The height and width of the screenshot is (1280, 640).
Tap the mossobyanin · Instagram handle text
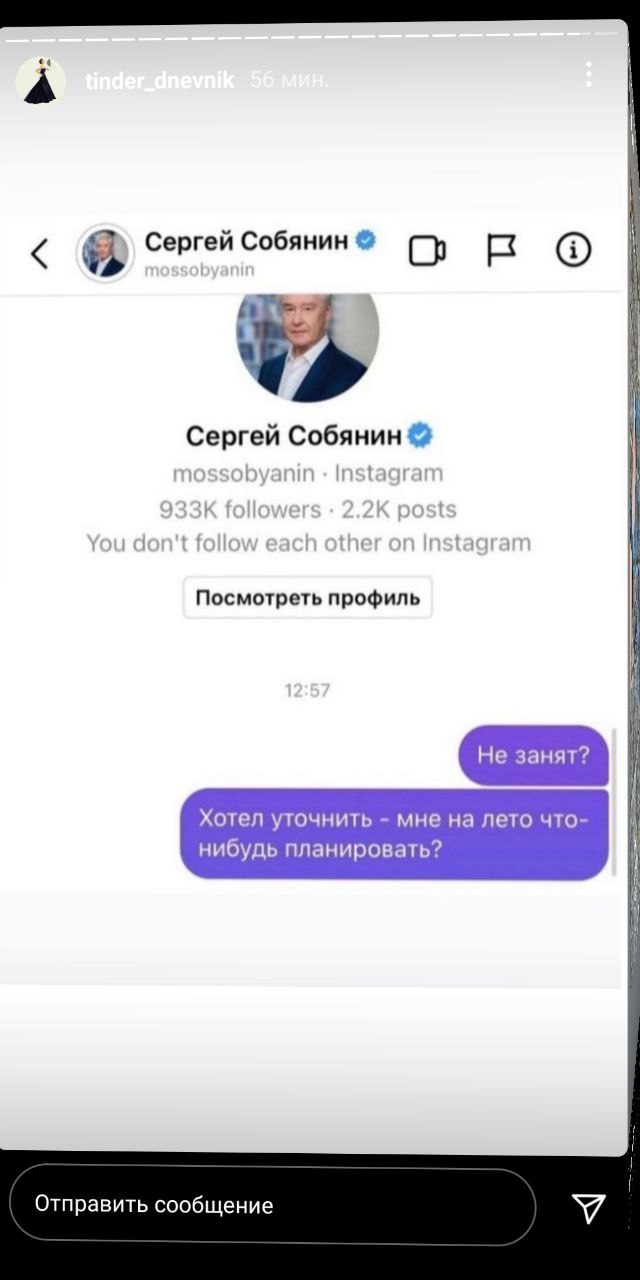point(307,473)
